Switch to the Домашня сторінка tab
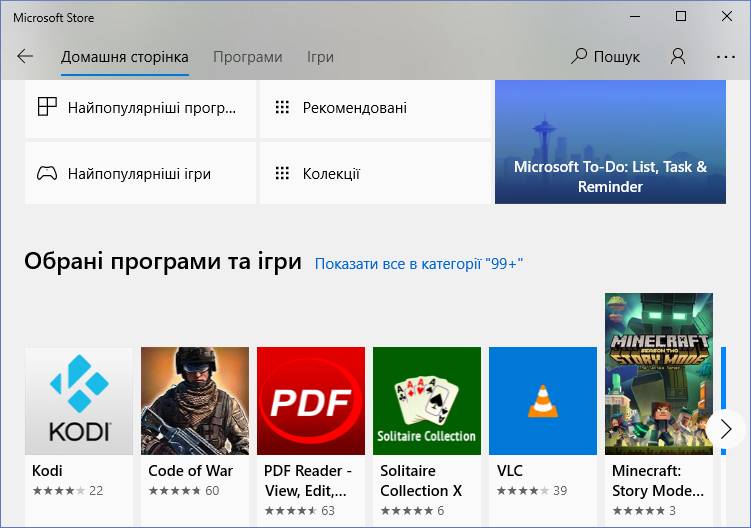Viewport: 751px width, 528px height. pos(125,57)
